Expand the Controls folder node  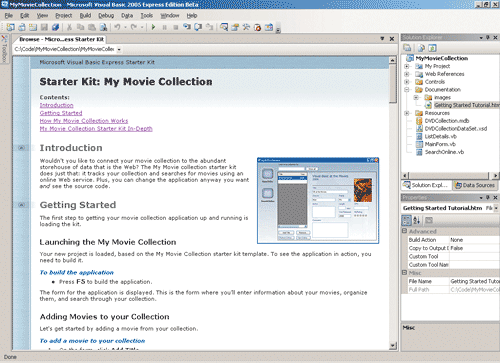point(407,82)
